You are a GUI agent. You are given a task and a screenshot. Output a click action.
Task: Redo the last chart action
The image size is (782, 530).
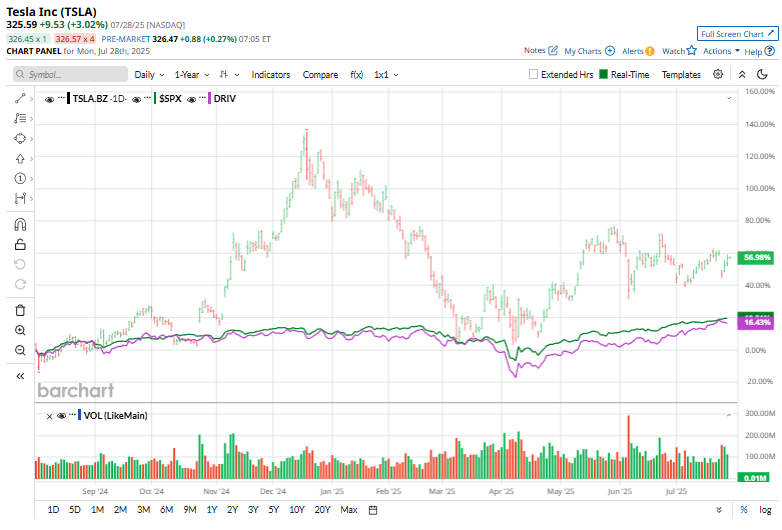[20, 285]
